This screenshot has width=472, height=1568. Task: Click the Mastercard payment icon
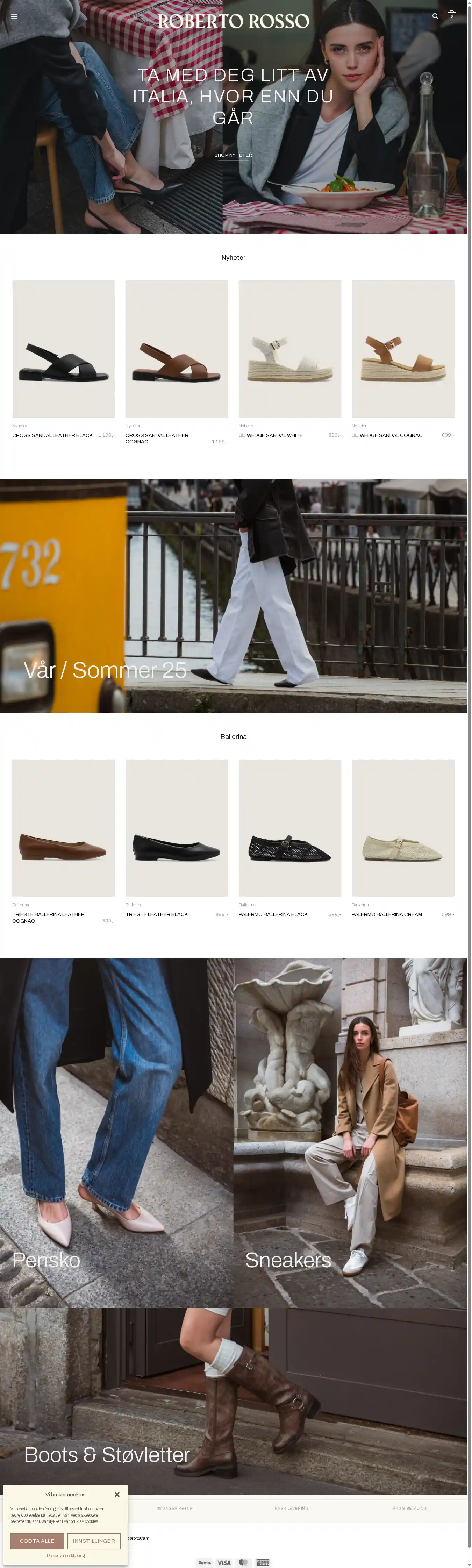pos(243,1562)
